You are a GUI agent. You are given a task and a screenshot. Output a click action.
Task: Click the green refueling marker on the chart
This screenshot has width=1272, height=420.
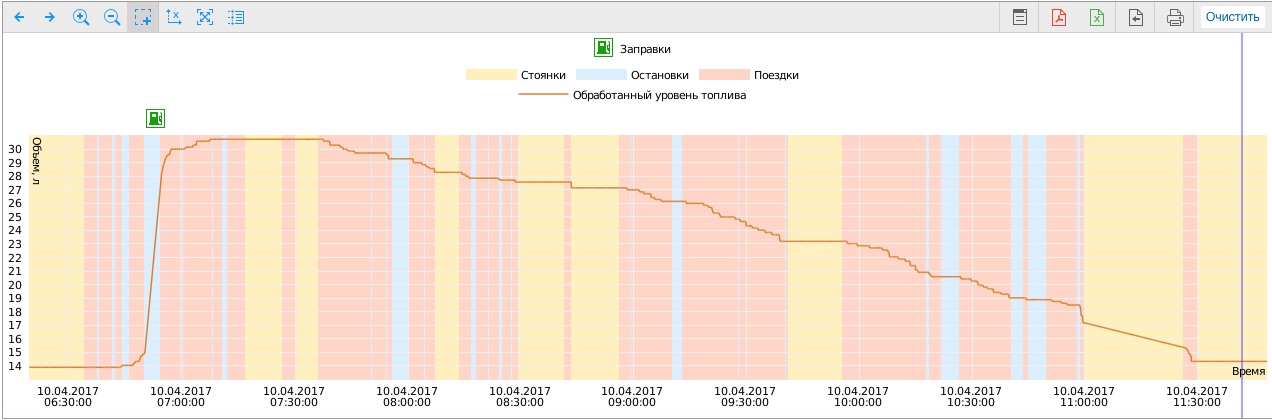click(x=155, y=118)
